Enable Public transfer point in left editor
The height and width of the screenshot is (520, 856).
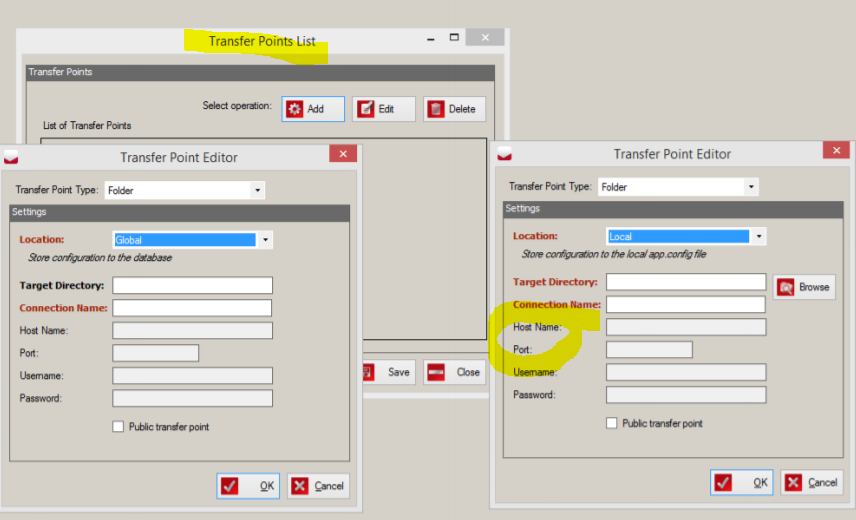pos(118,427)
